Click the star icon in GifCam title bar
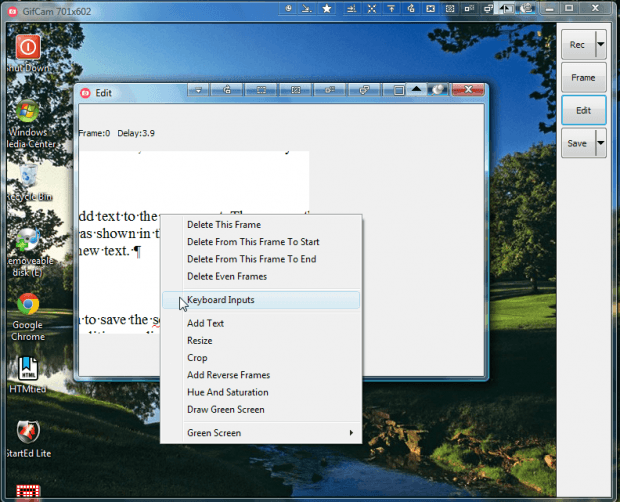620x502 pixels. (326, 8)
